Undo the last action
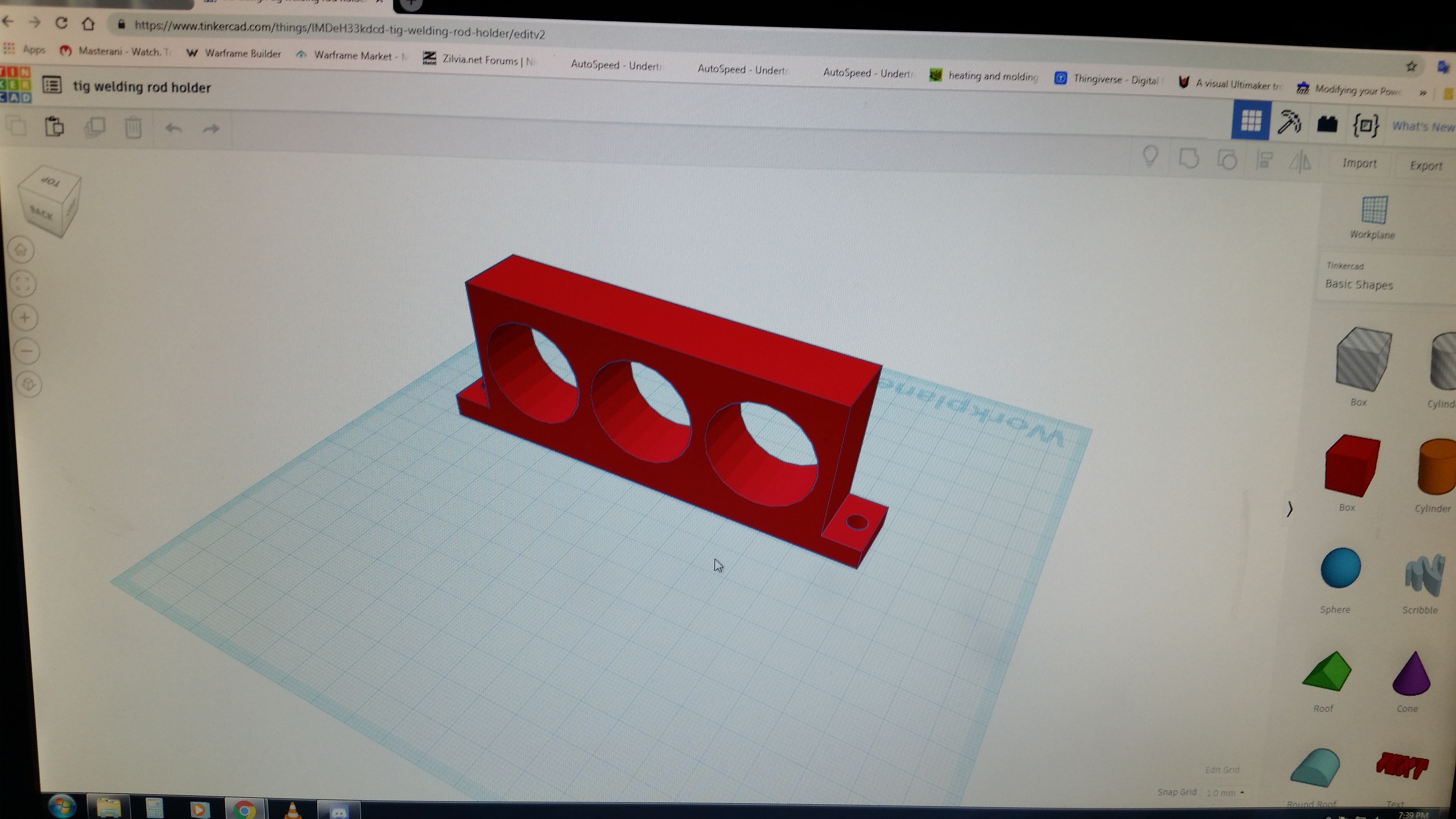Image resolution: width=1456 pixels, height=819 pixels. pos(173,129)
